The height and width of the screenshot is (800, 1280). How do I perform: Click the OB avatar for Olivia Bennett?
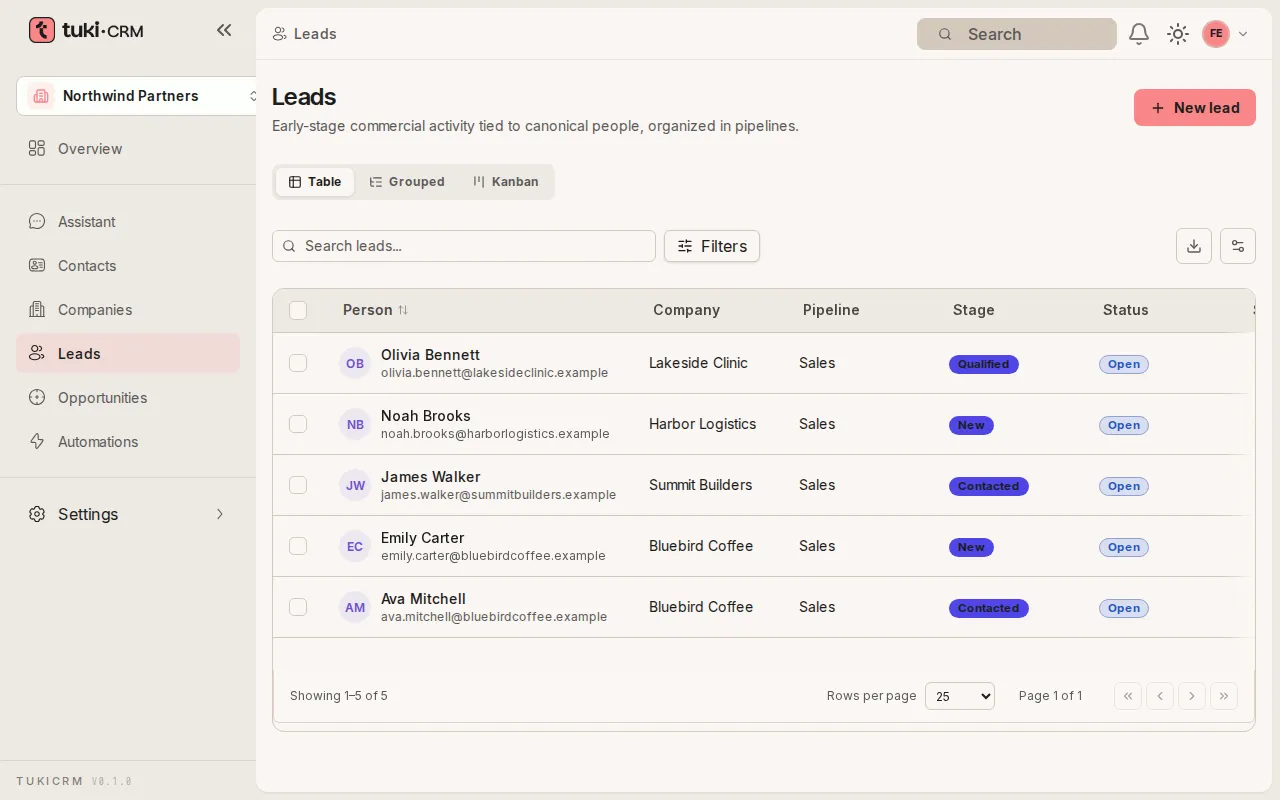pyautogui.click(x=355, y=363)
